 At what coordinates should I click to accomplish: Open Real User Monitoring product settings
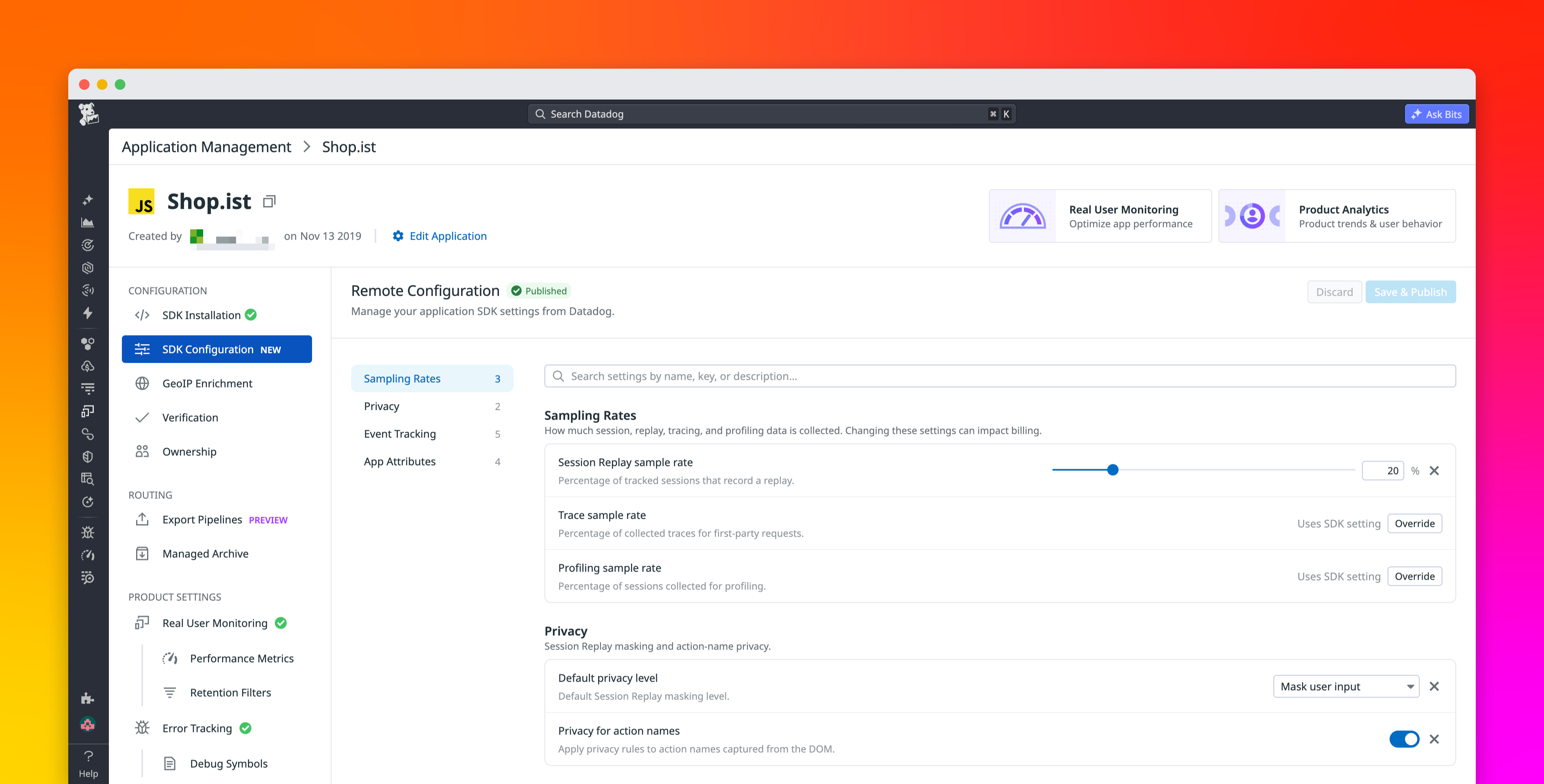pos(217,624)
